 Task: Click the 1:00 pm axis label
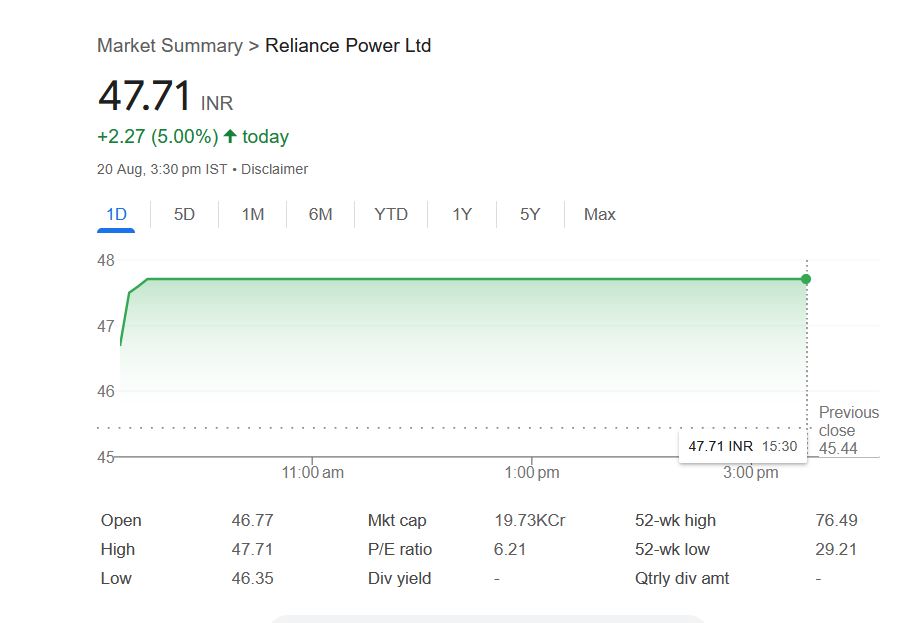pyautogui.click(x=532, y=472)
